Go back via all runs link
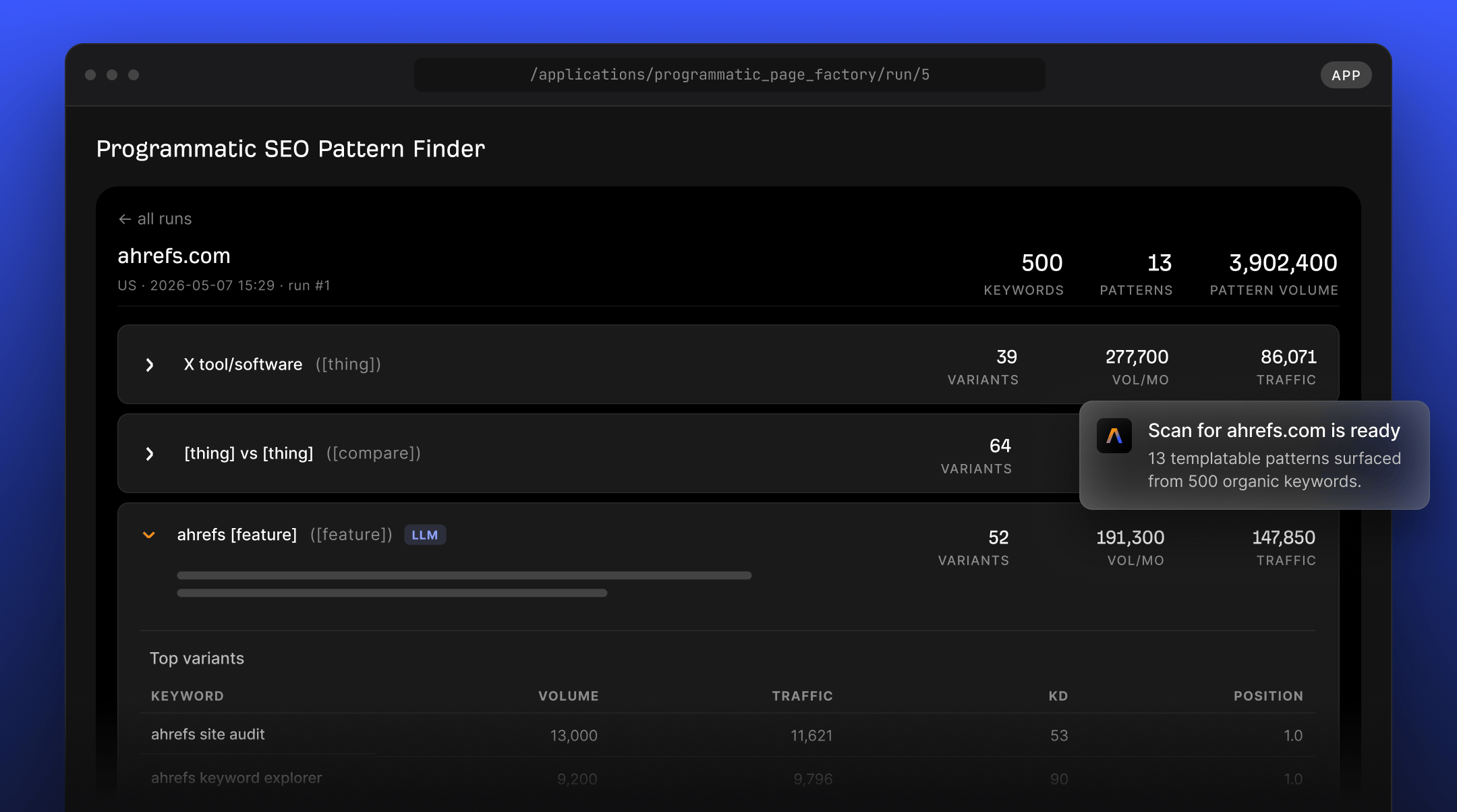The height and width of the screenshot is (812, 1457). (155, 219)
